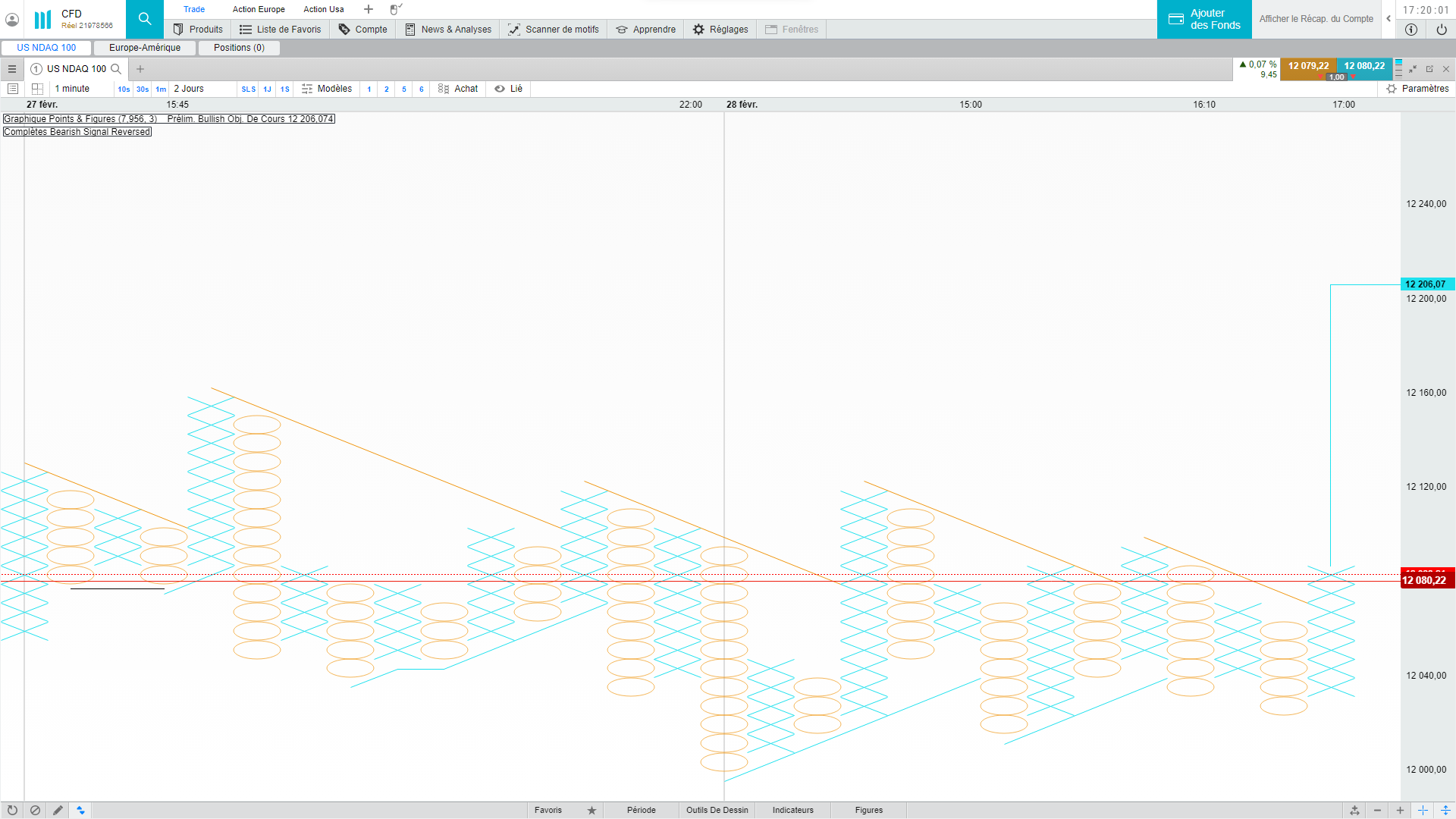
Task: Click the pencil draw icon at bottom left
Action: pyautogui.click(x=58, y=810)
